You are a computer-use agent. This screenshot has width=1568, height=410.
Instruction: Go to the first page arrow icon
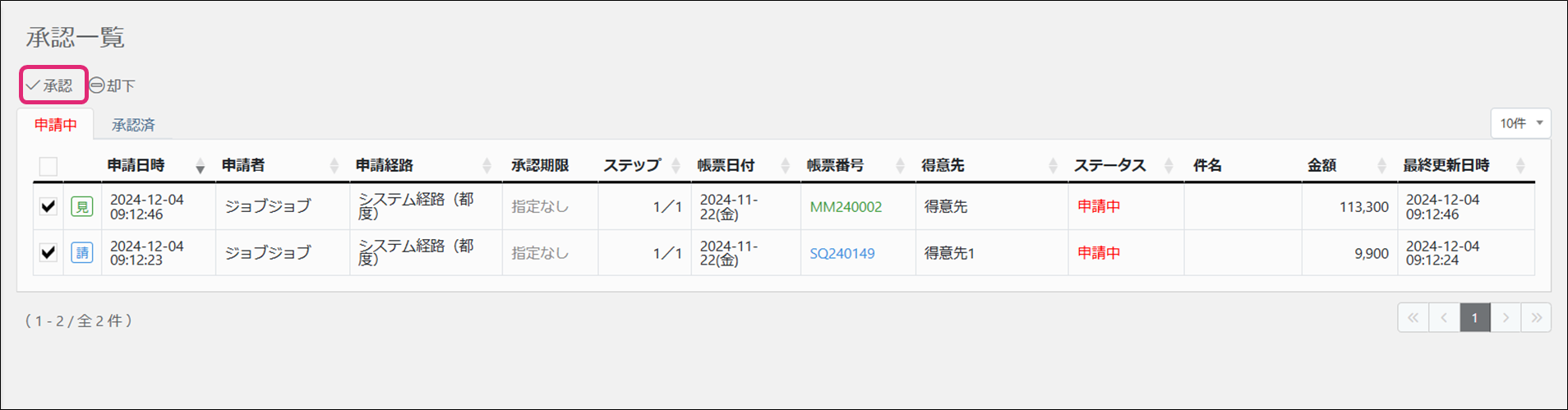point(1413,318)
